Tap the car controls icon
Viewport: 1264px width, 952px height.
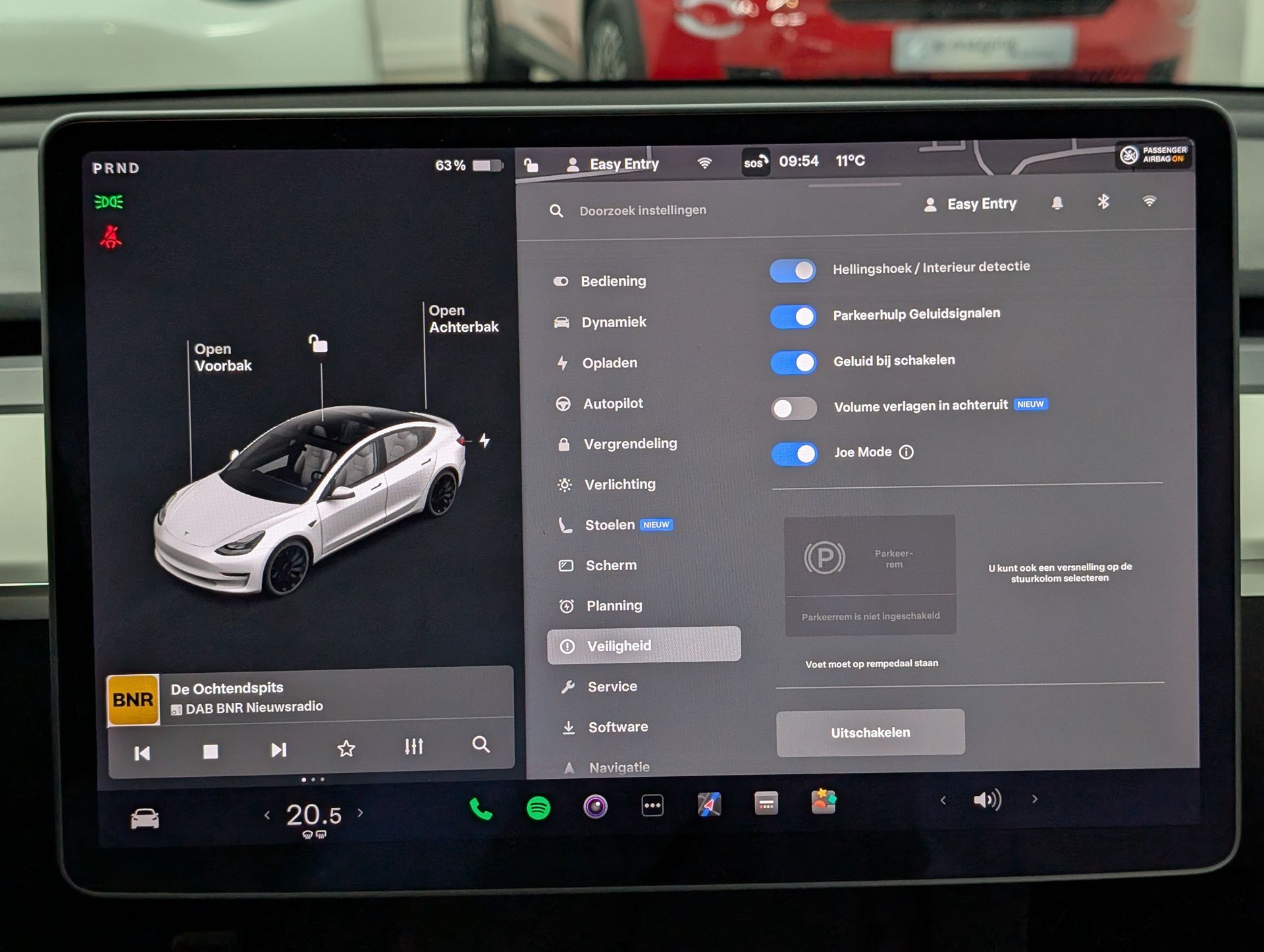(145, 818)
